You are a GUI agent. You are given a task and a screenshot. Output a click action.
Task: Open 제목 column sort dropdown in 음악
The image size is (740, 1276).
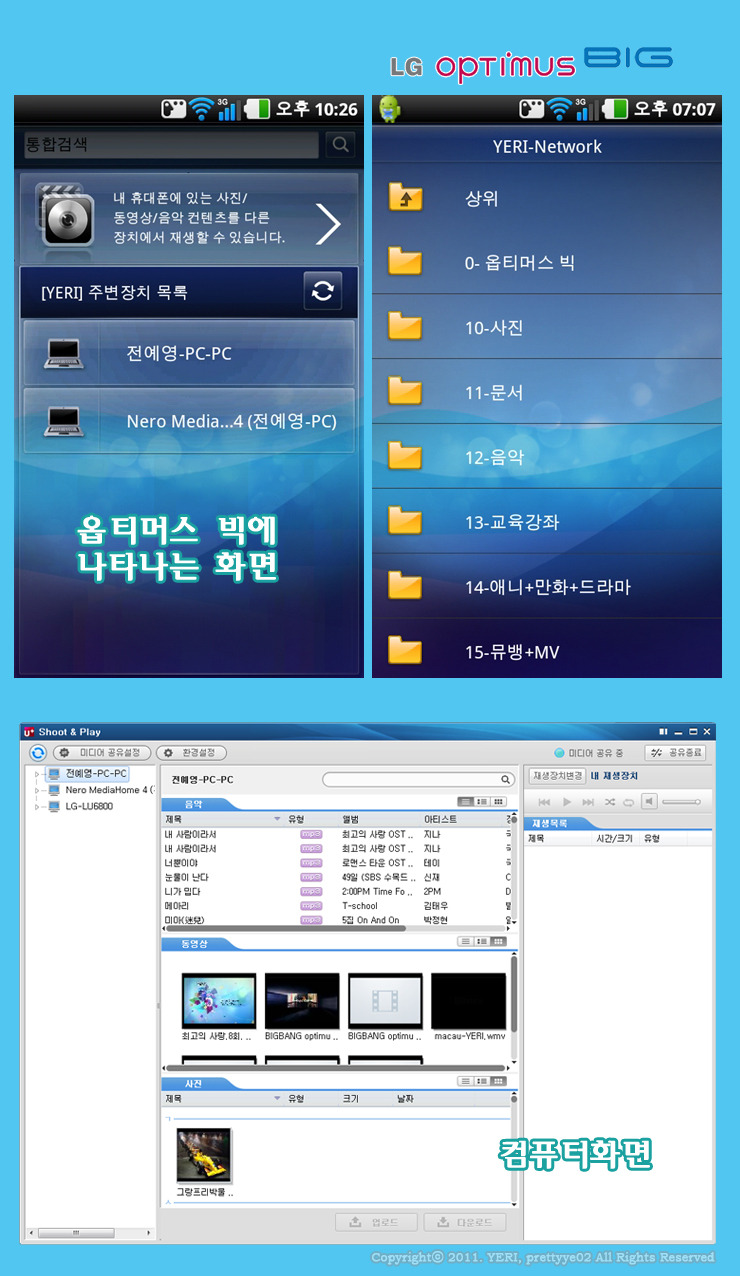point(277,819)
